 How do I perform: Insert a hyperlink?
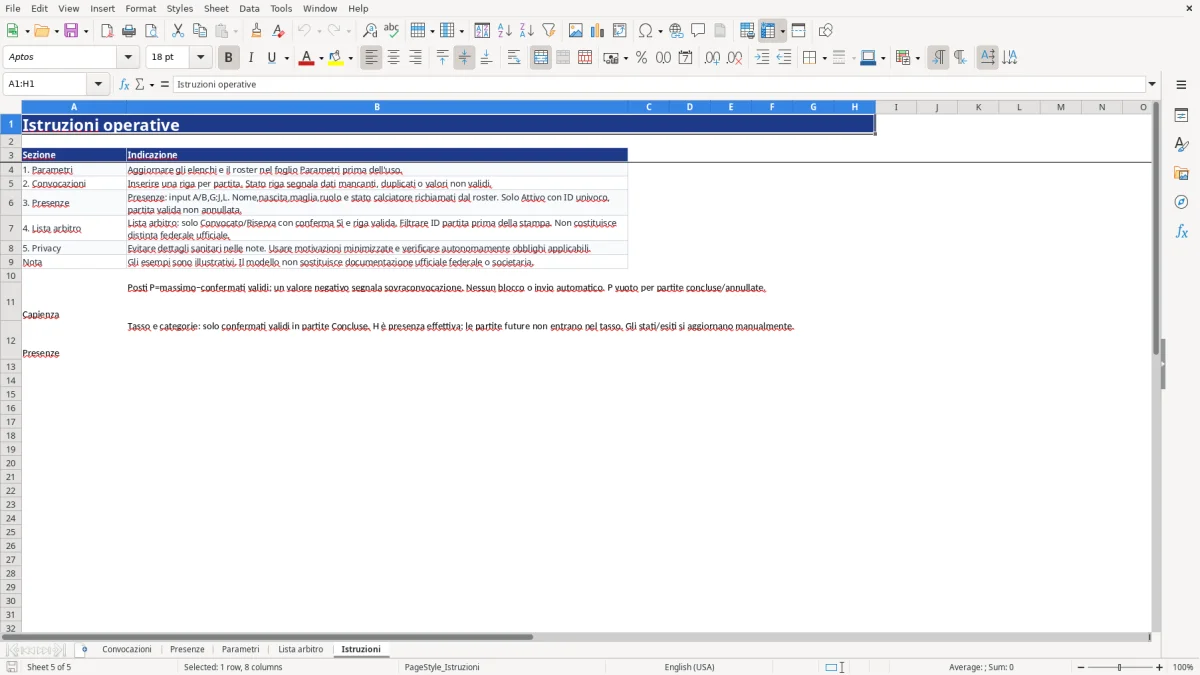point(677,31)
